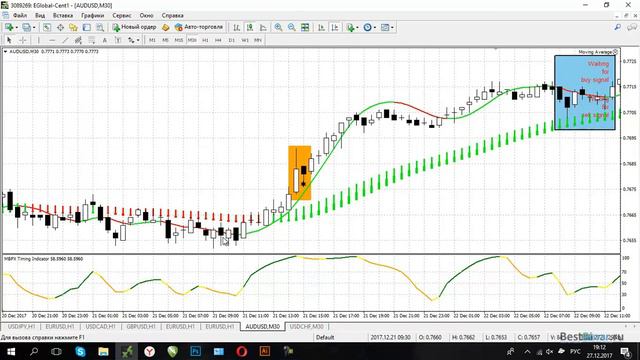Click the Default profile in status bar

[325, 338]
